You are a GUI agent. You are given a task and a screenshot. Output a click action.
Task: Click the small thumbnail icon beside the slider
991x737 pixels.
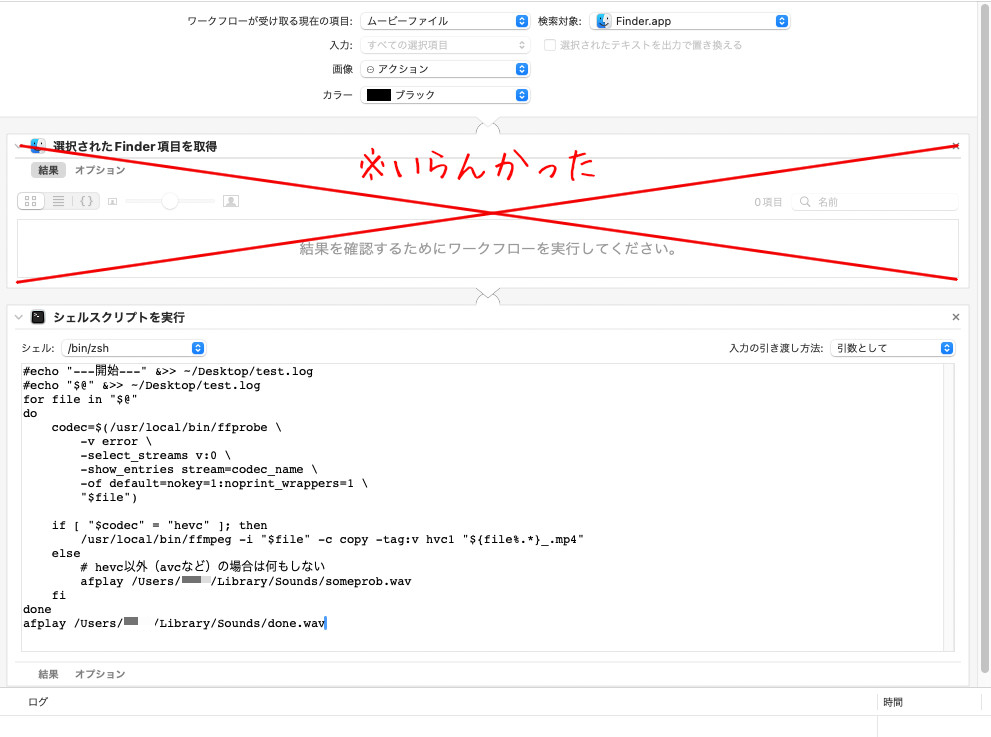click(x=112, y=202)
